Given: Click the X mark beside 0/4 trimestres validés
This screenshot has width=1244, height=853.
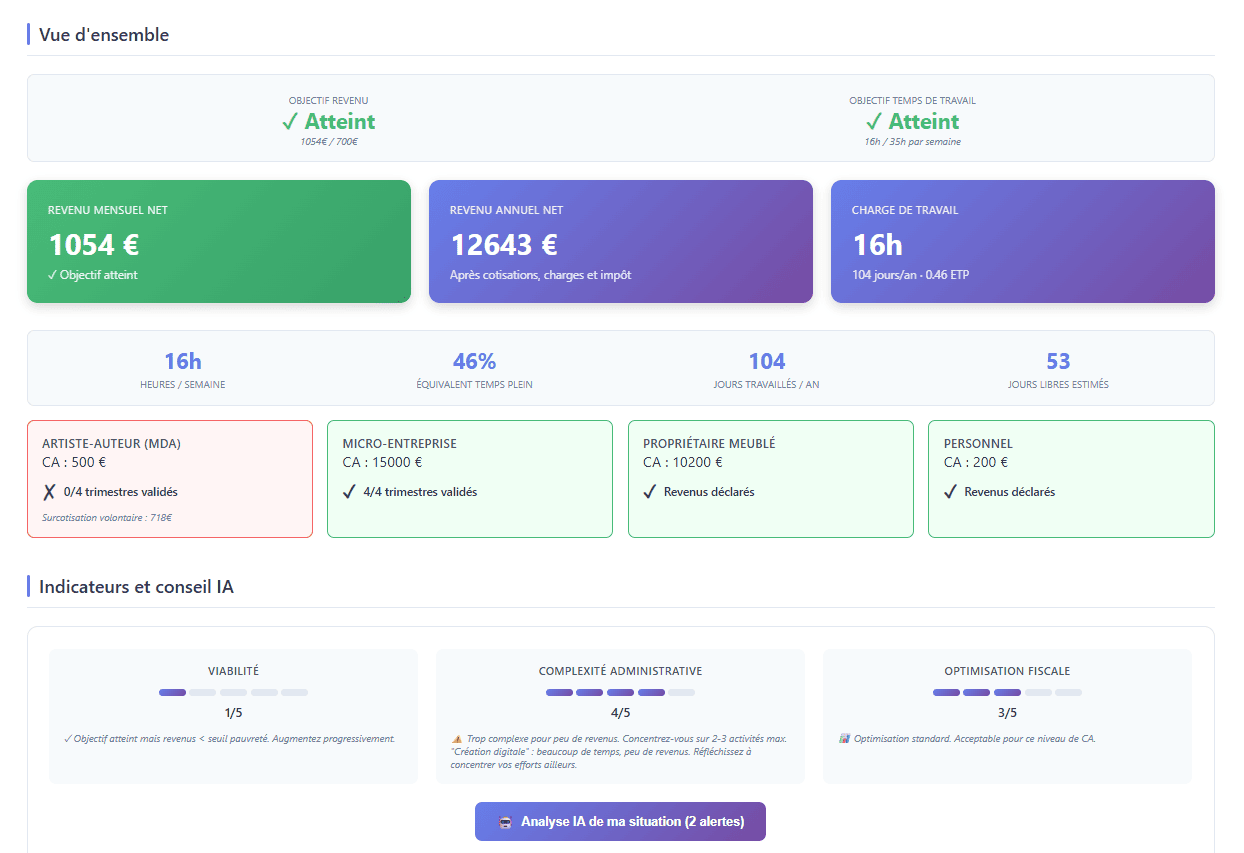Looking at the screenshot, I should coord(49,492).
